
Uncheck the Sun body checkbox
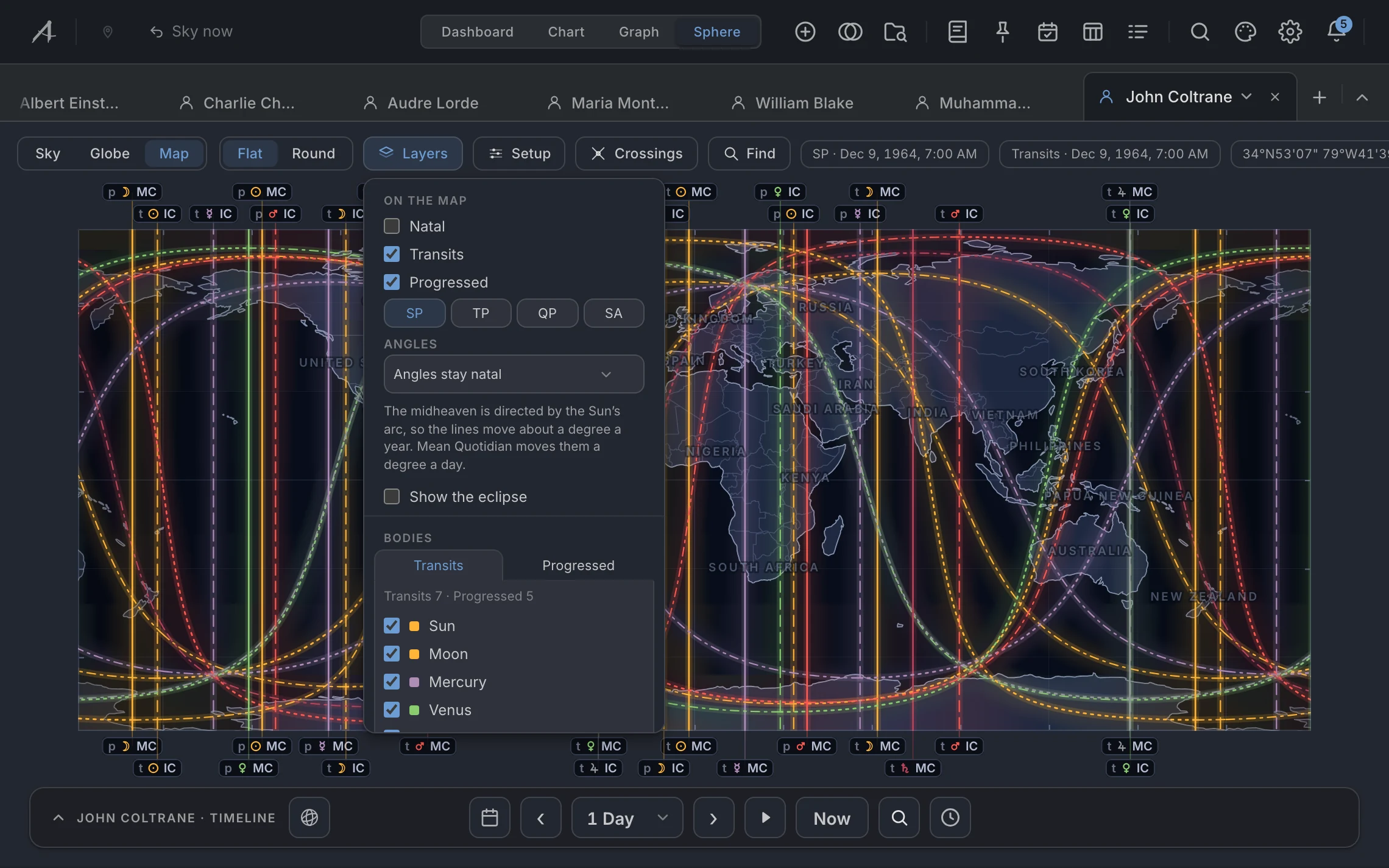click(392, 626)
